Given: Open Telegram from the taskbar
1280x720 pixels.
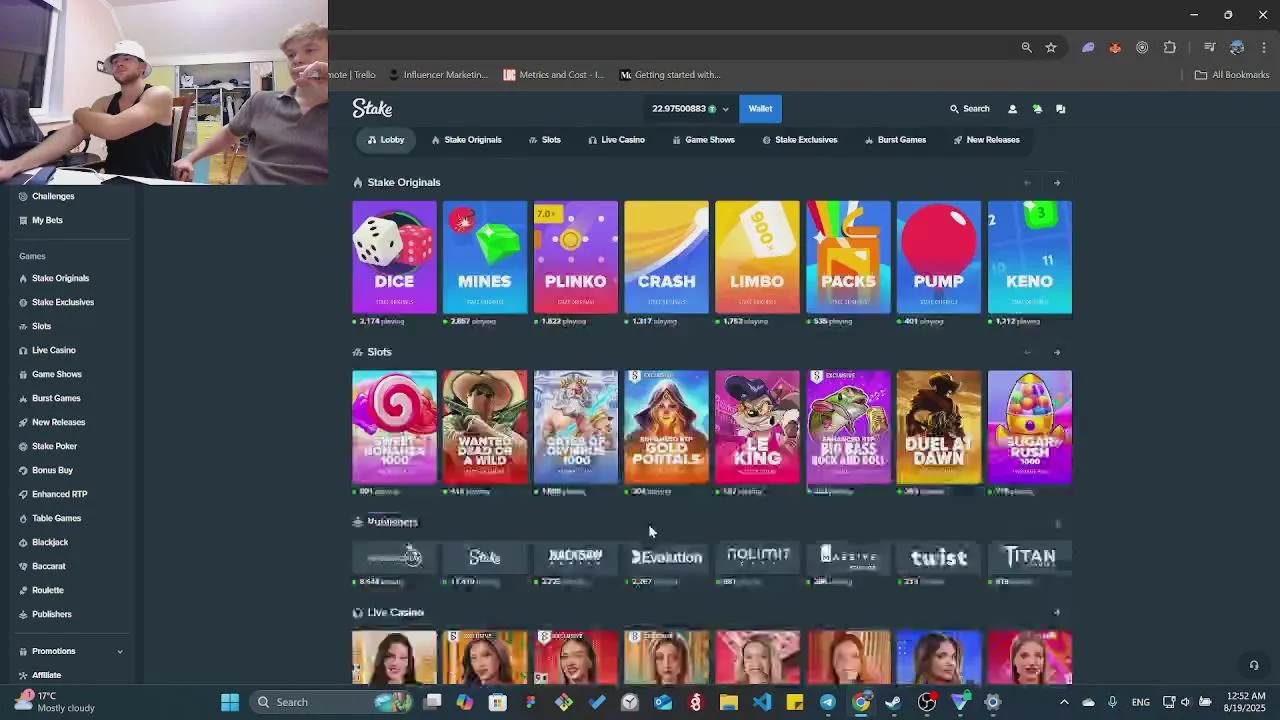Looking at the screenshot, I should click(828, 702).
